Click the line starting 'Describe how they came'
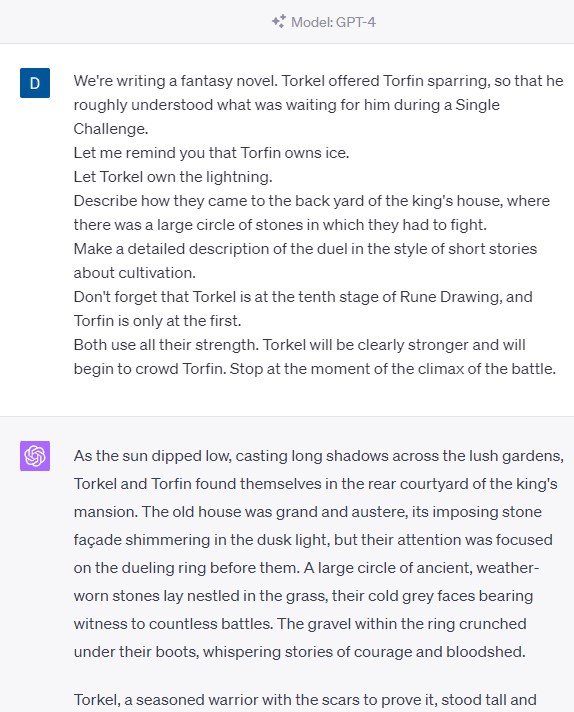574x712 pixels. [x=312, y=201]
